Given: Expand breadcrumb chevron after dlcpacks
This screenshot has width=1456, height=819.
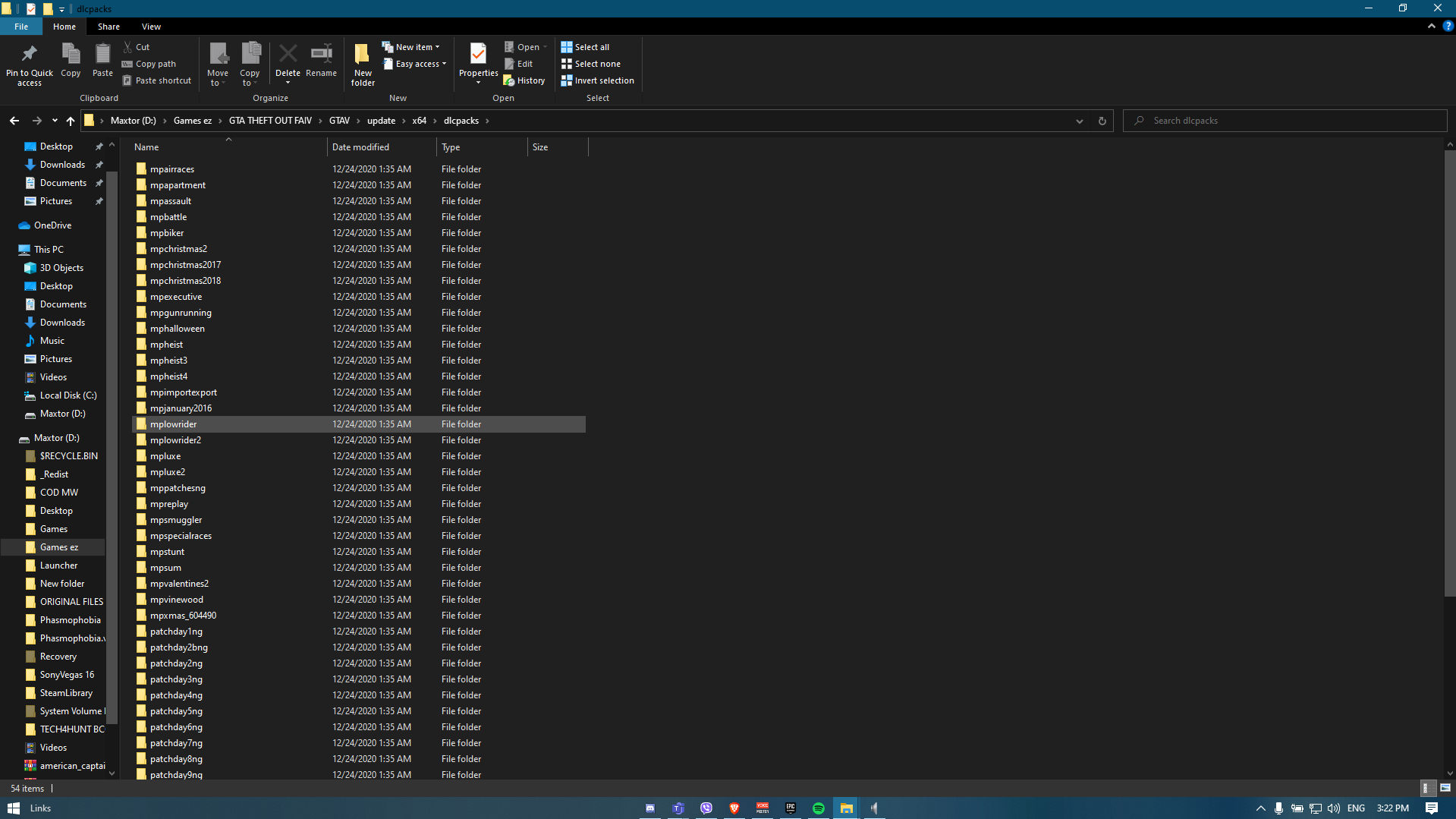Looking at the screenshot, I should (487, 121).
